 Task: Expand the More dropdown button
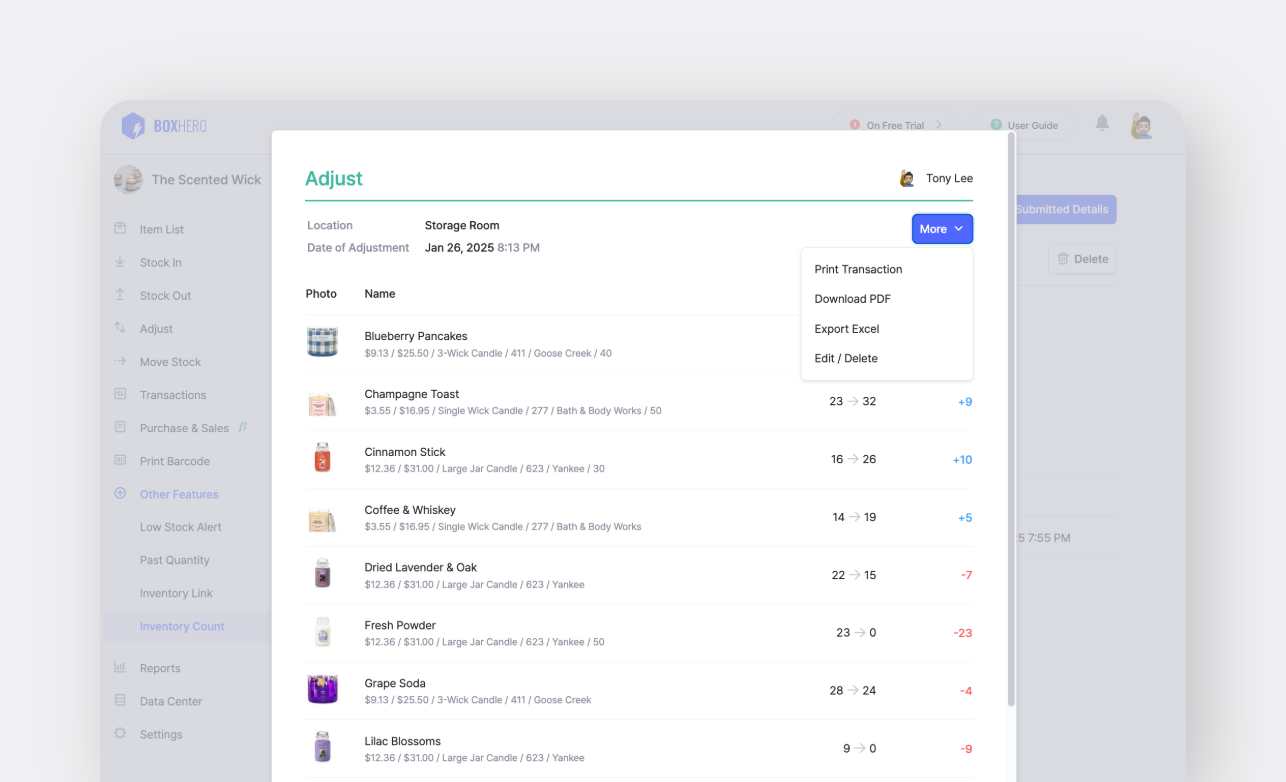tap(941, 229)
